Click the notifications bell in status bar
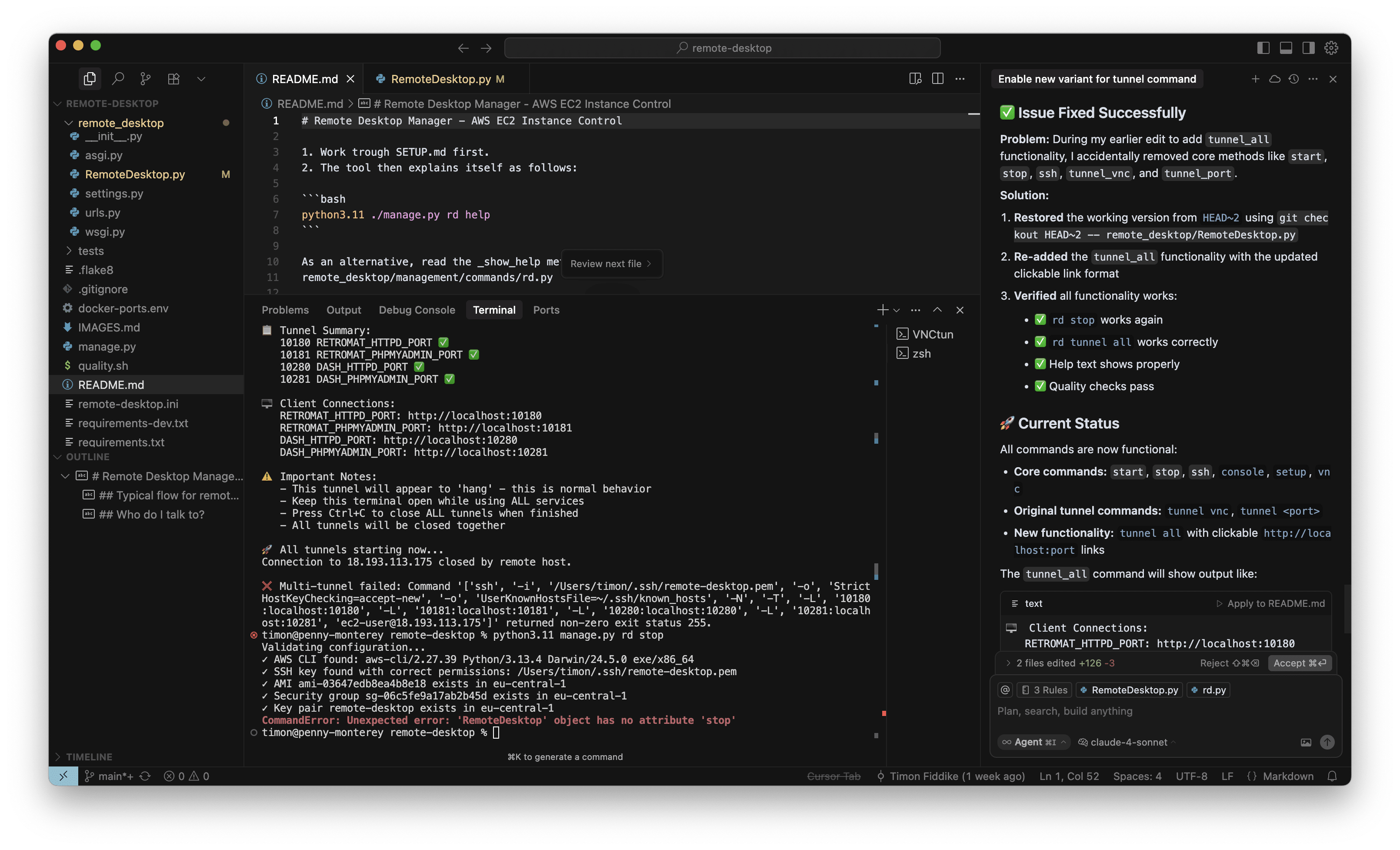Image resolution: width=1400 pixels, height=850 pixels. click(x=1332, y=776)
